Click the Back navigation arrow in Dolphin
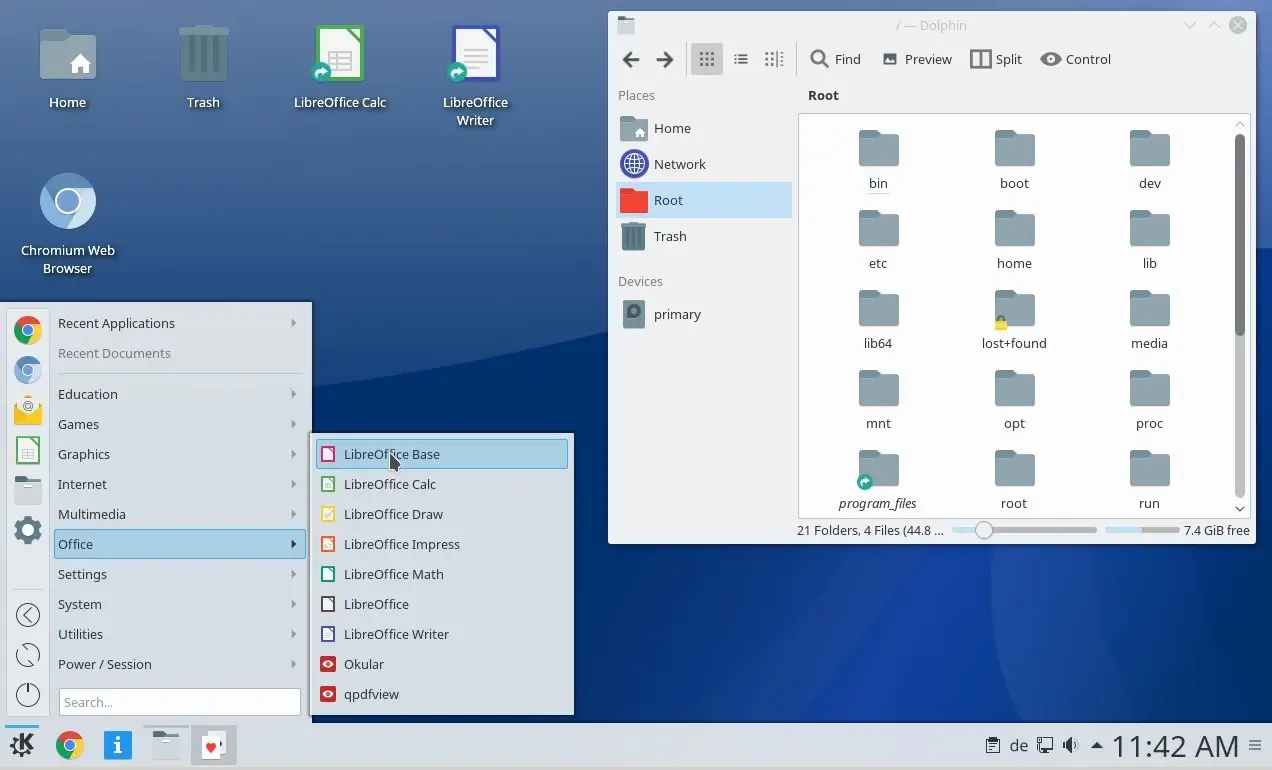 (x=631, y=59)
